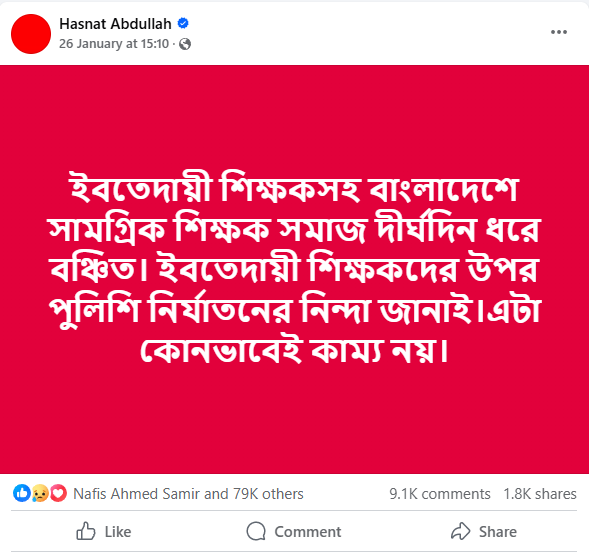Viewport: 589px width, 554px height.
Task: Open the 26 January at 15:10 timestamp
Action: pos(114,44)
